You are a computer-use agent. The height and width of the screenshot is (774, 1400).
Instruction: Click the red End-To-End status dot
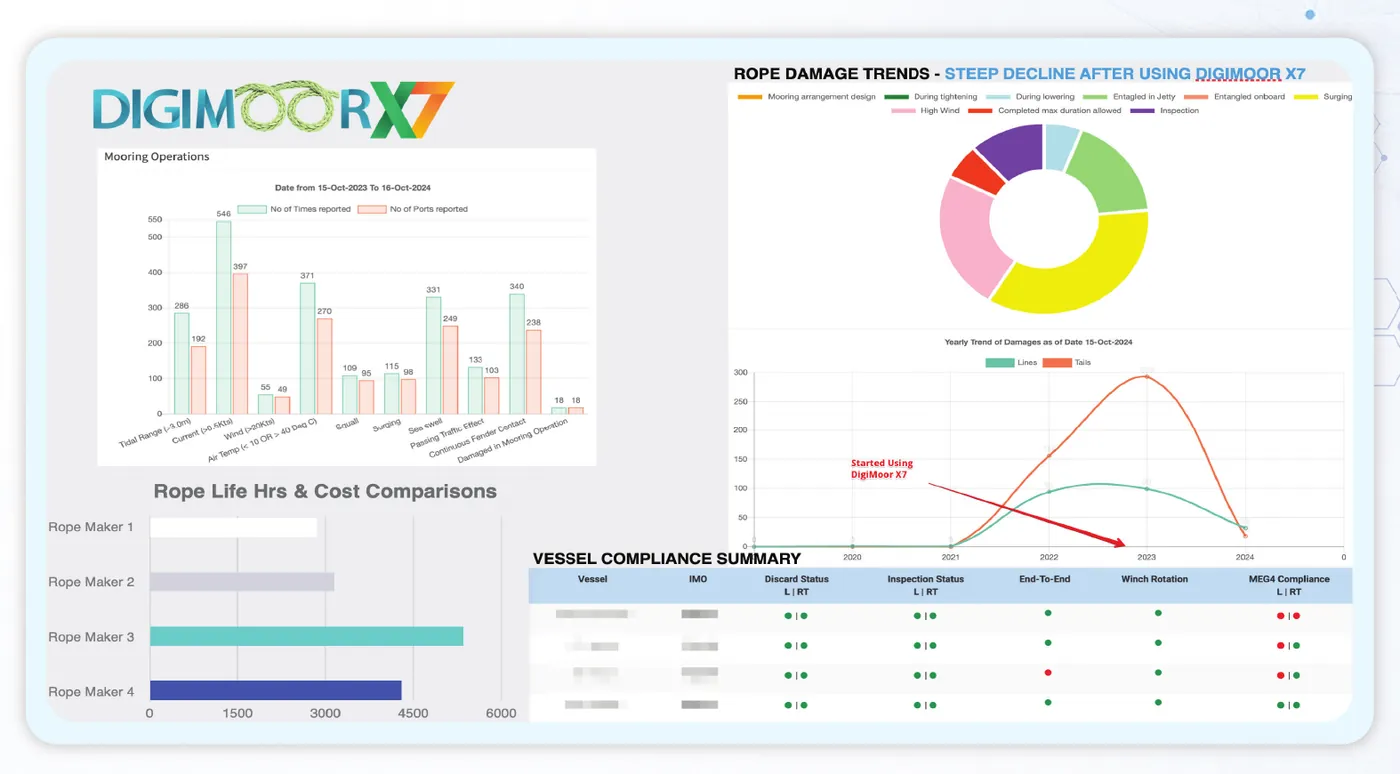[1047, 673]
